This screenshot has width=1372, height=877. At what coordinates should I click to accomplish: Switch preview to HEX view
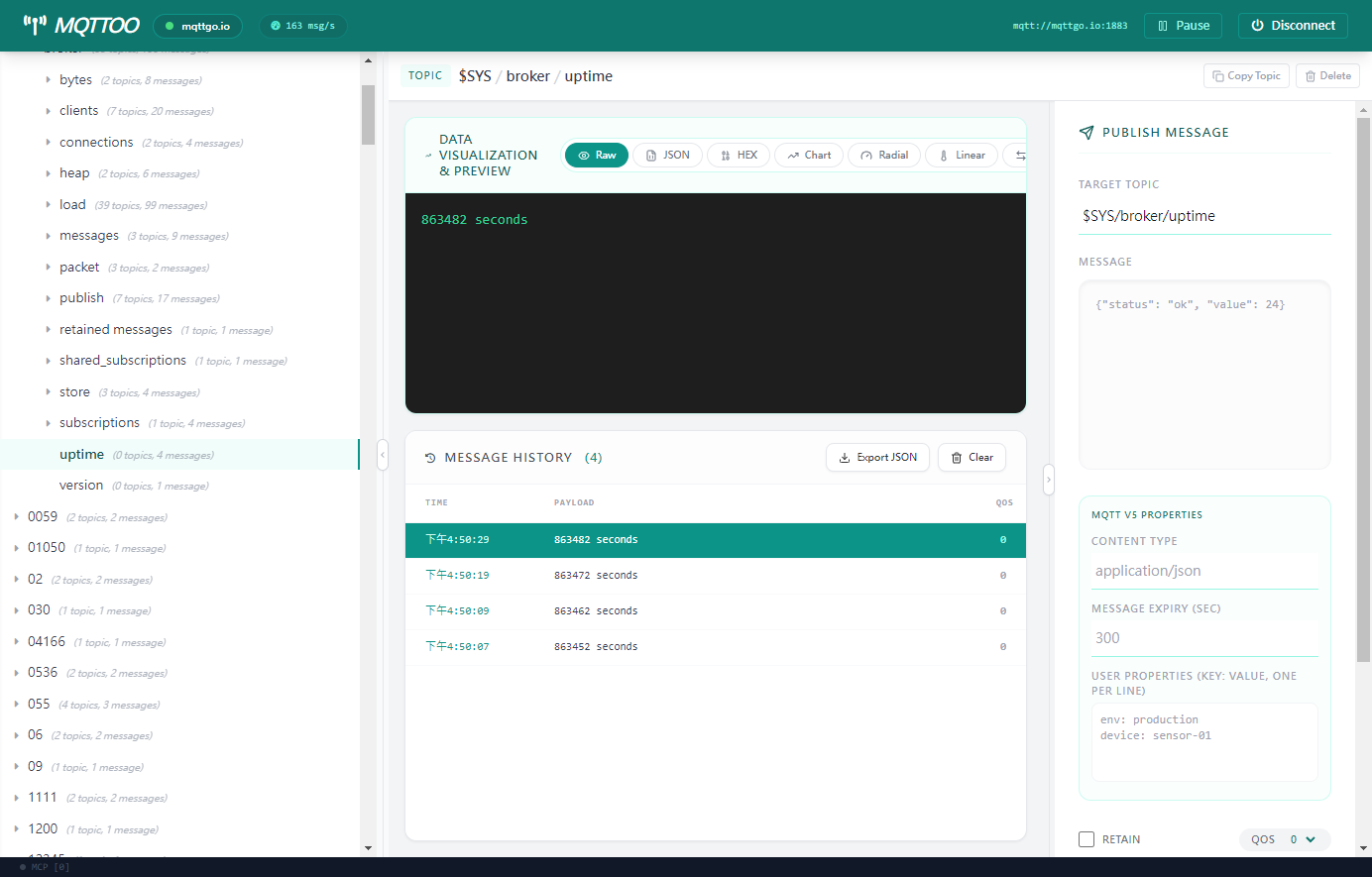coord(739,156)
